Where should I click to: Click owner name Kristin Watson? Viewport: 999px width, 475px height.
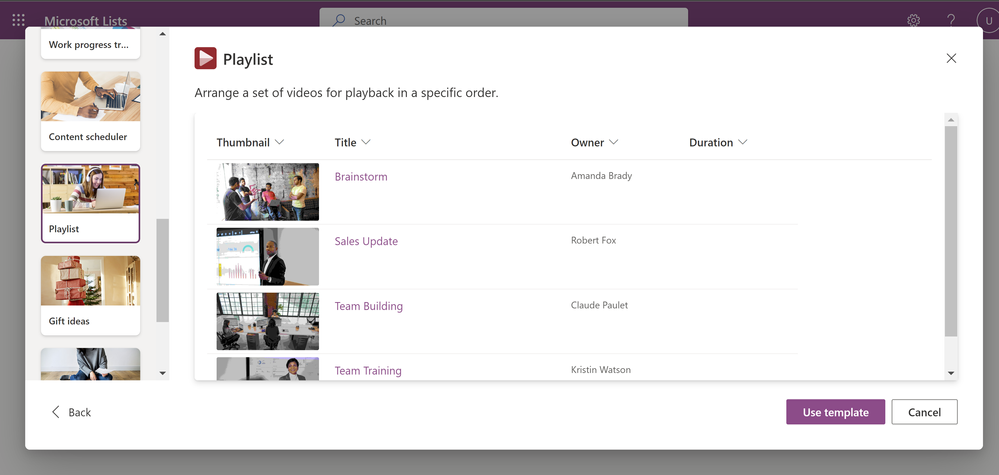coord(601,370)
